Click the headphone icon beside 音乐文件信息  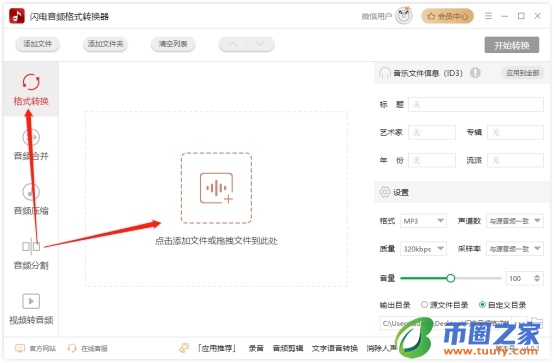click(x=385, y=73)
